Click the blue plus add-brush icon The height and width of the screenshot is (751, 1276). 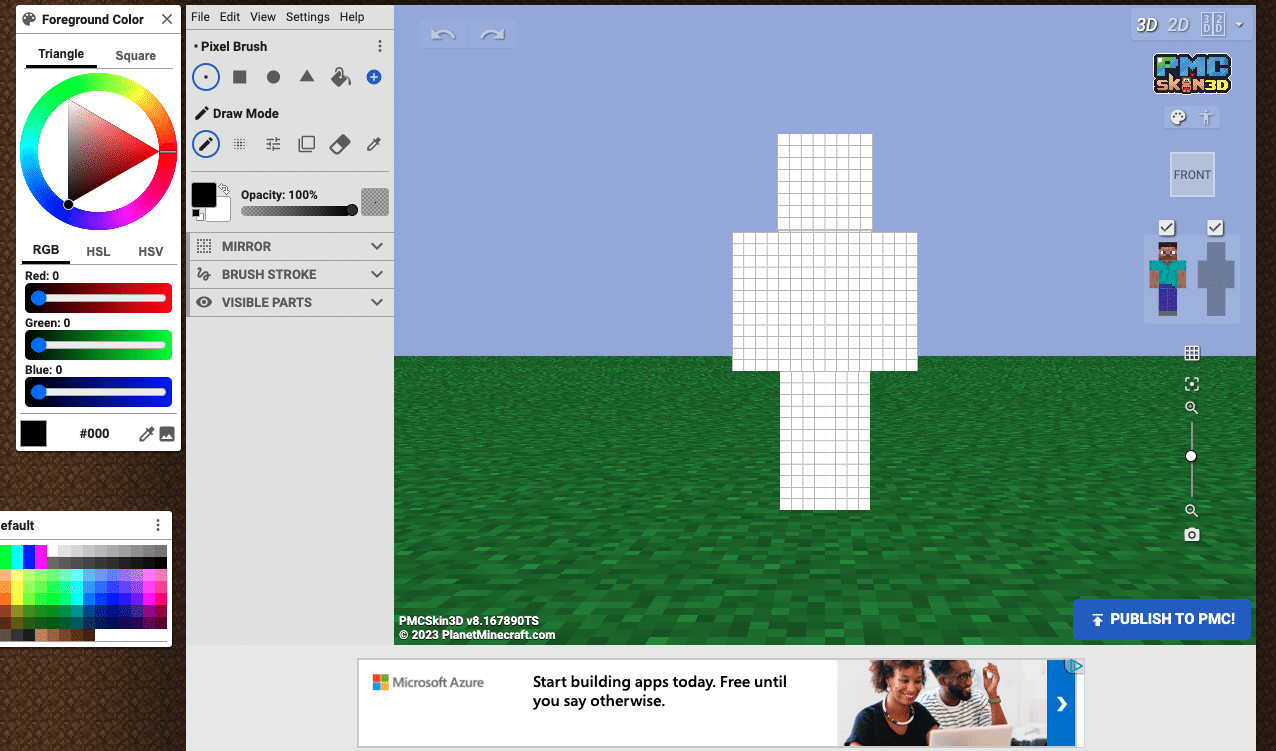click(x=374, y=77)
